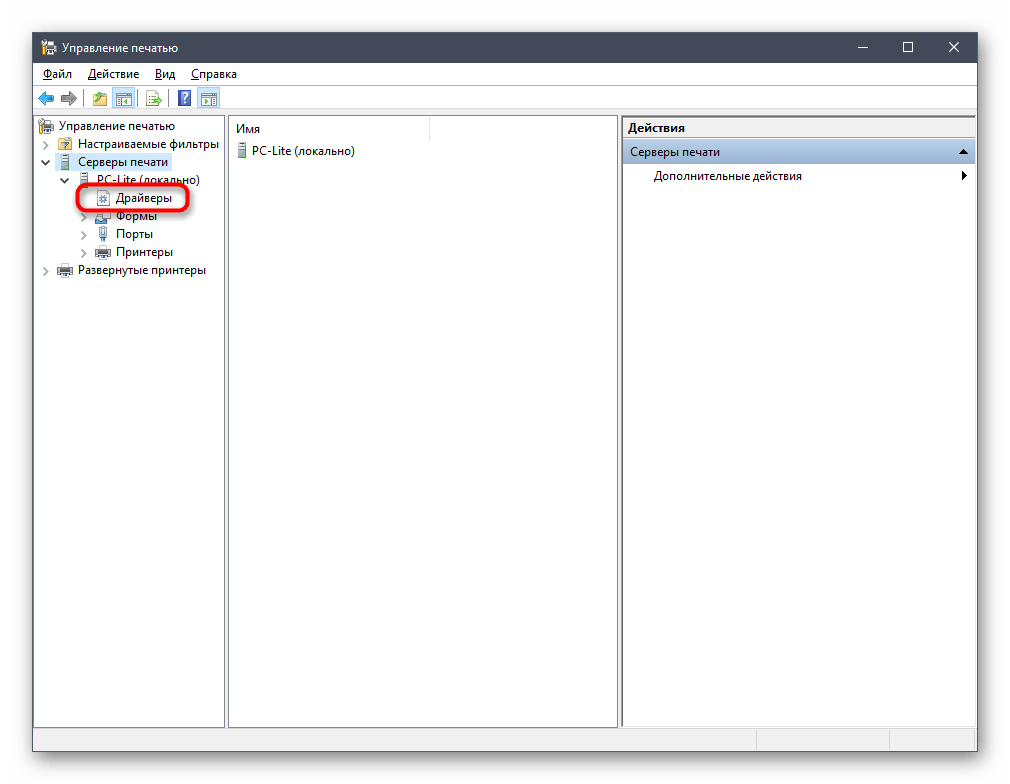
Task: Click the Up one level folder icon
Action: 99,98
